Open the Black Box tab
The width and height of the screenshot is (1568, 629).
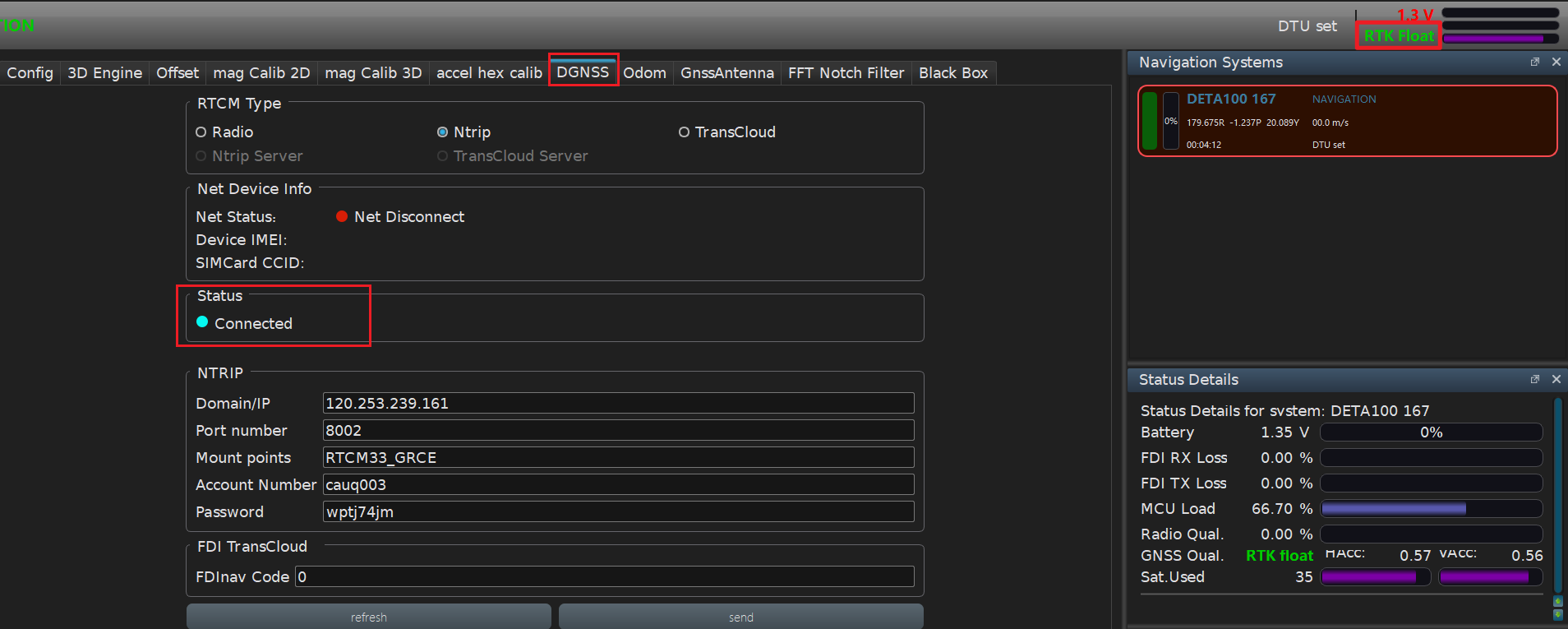tap(953, 73)
